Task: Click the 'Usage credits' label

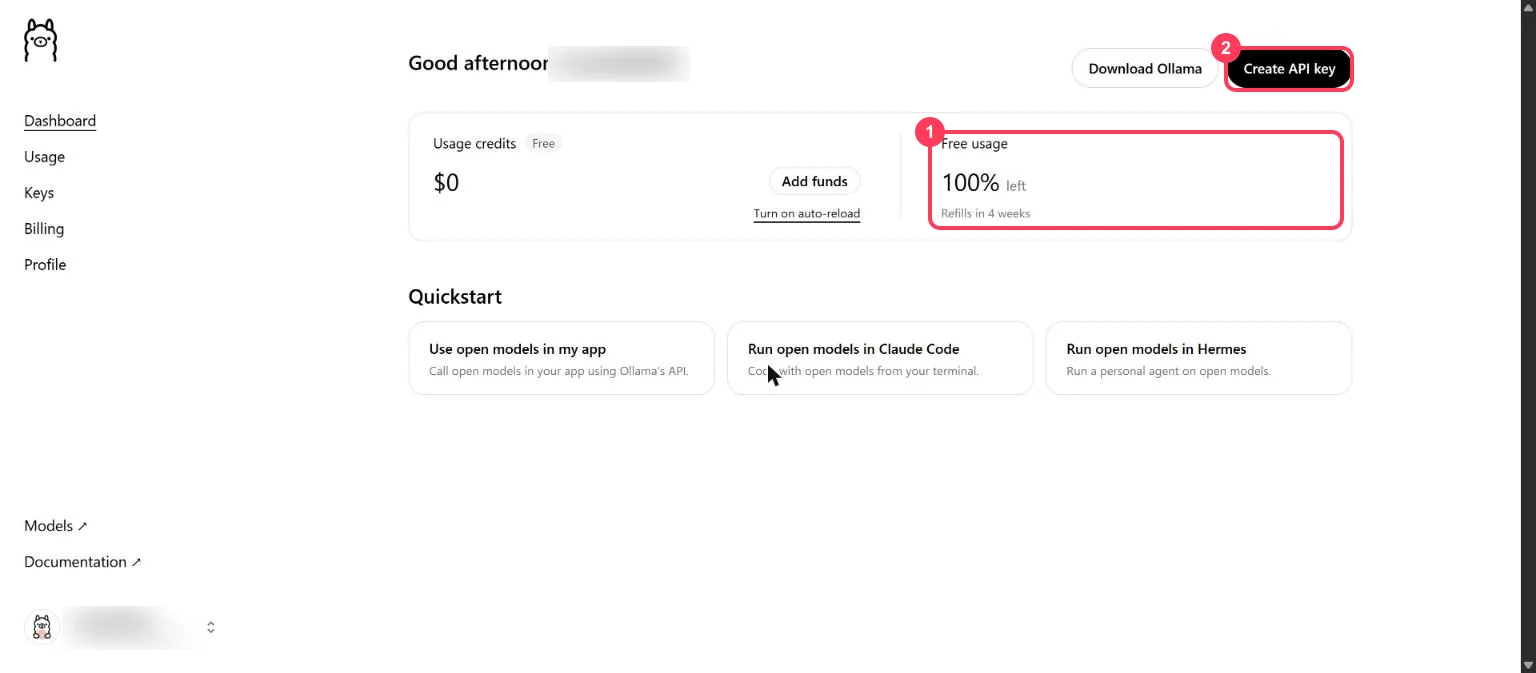Action: click(x=474, y=144)
